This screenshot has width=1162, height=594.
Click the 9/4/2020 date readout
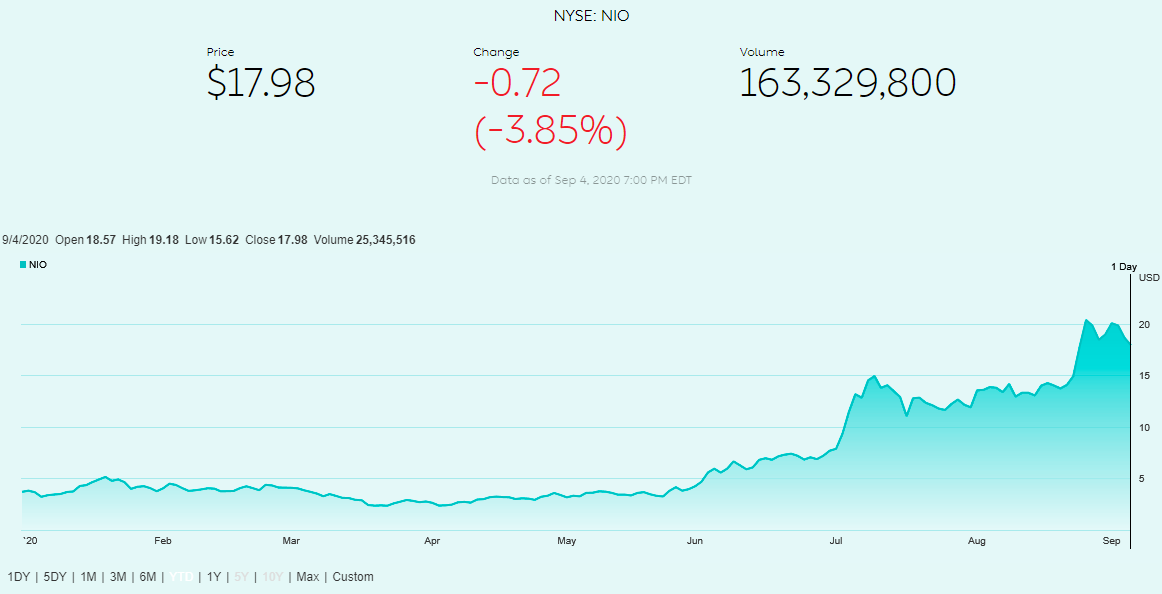pyautogui.click(x=25, y=240)
